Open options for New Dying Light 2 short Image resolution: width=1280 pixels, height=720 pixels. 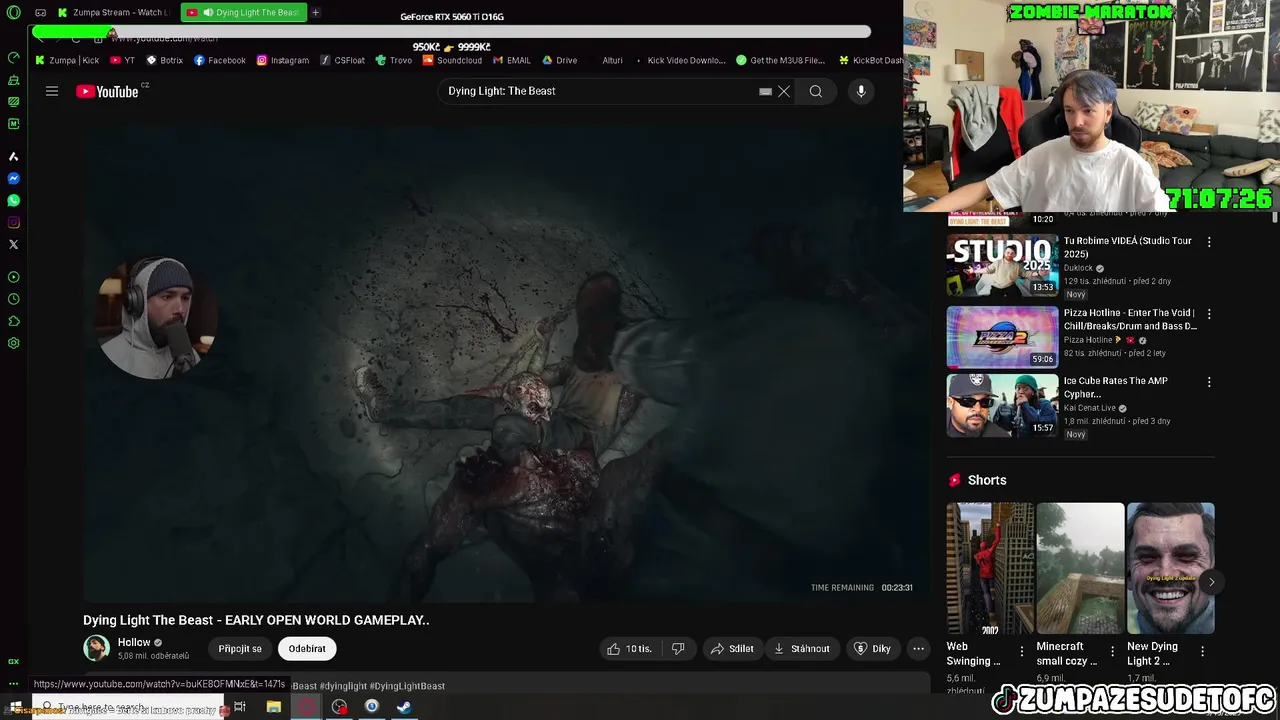tap(1202, 651)
